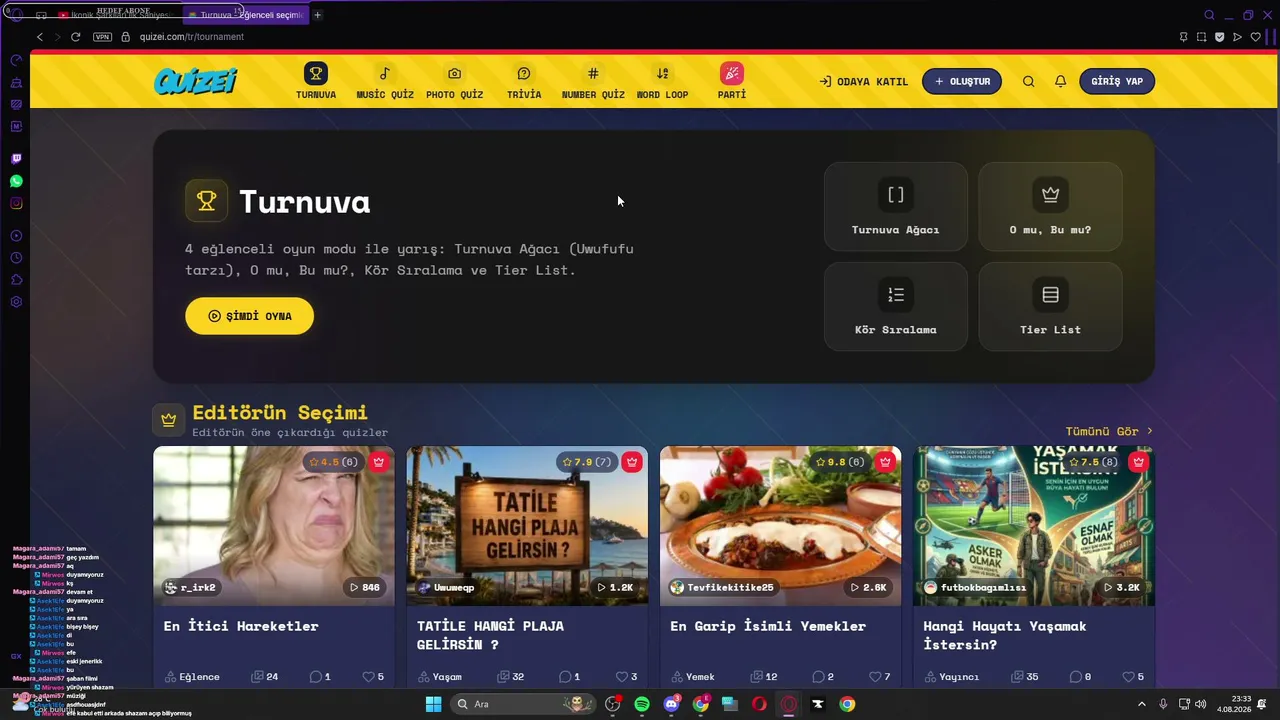
Task: Choose the Turnuva Ağacı mode card
Action: coord(896,206)
